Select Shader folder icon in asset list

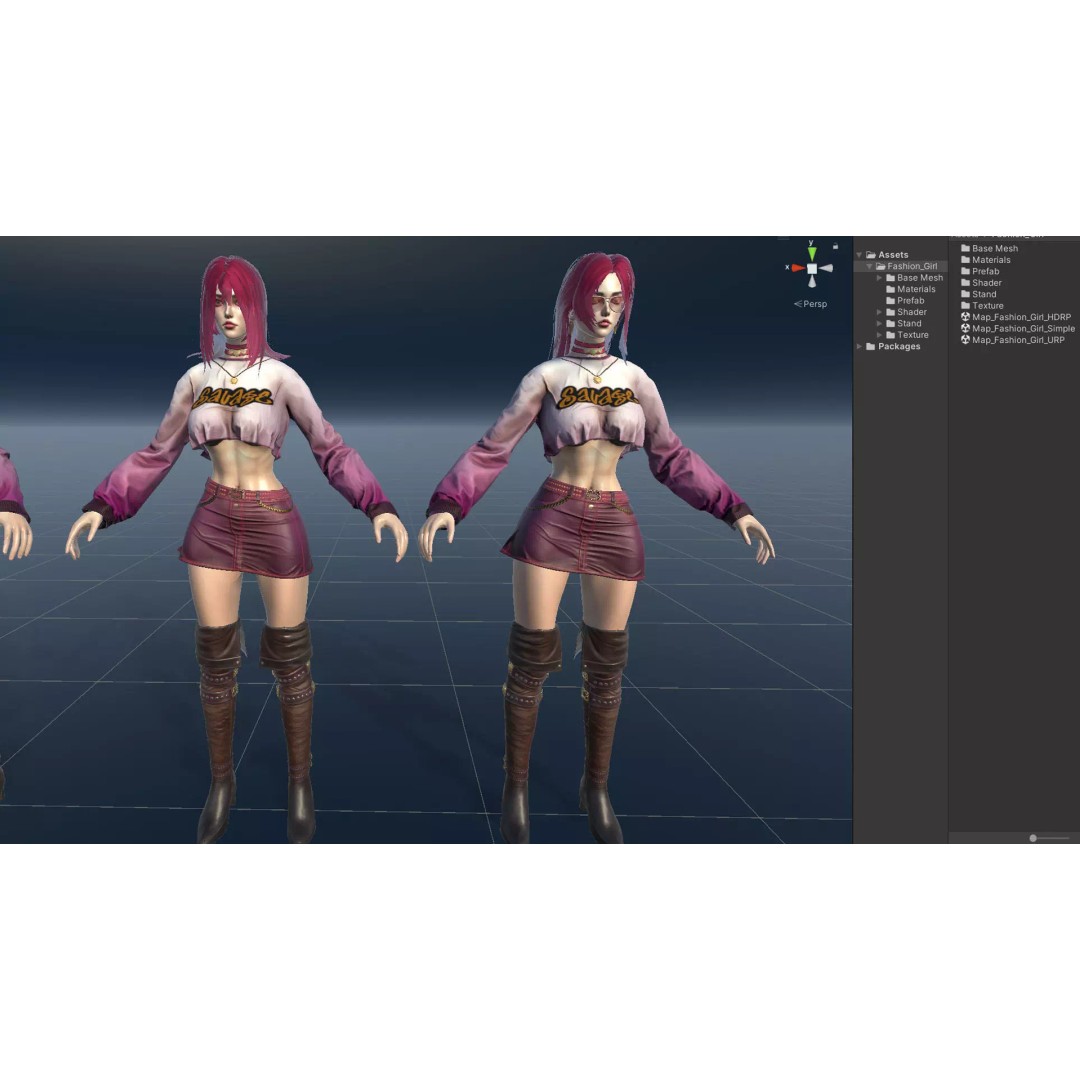(x=966, y=282)
